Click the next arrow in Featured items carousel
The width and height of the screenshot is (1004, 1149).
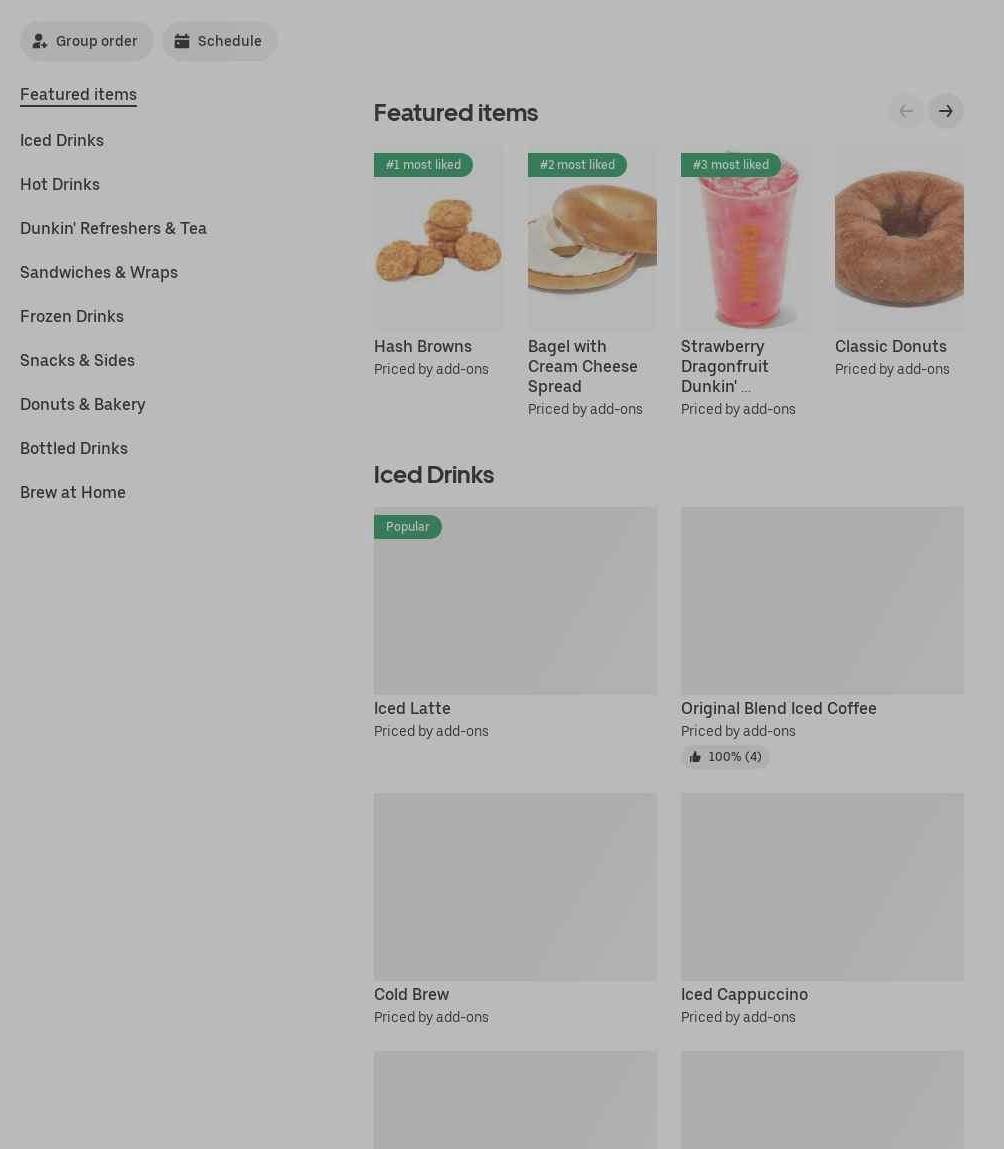tap(945, 111)
